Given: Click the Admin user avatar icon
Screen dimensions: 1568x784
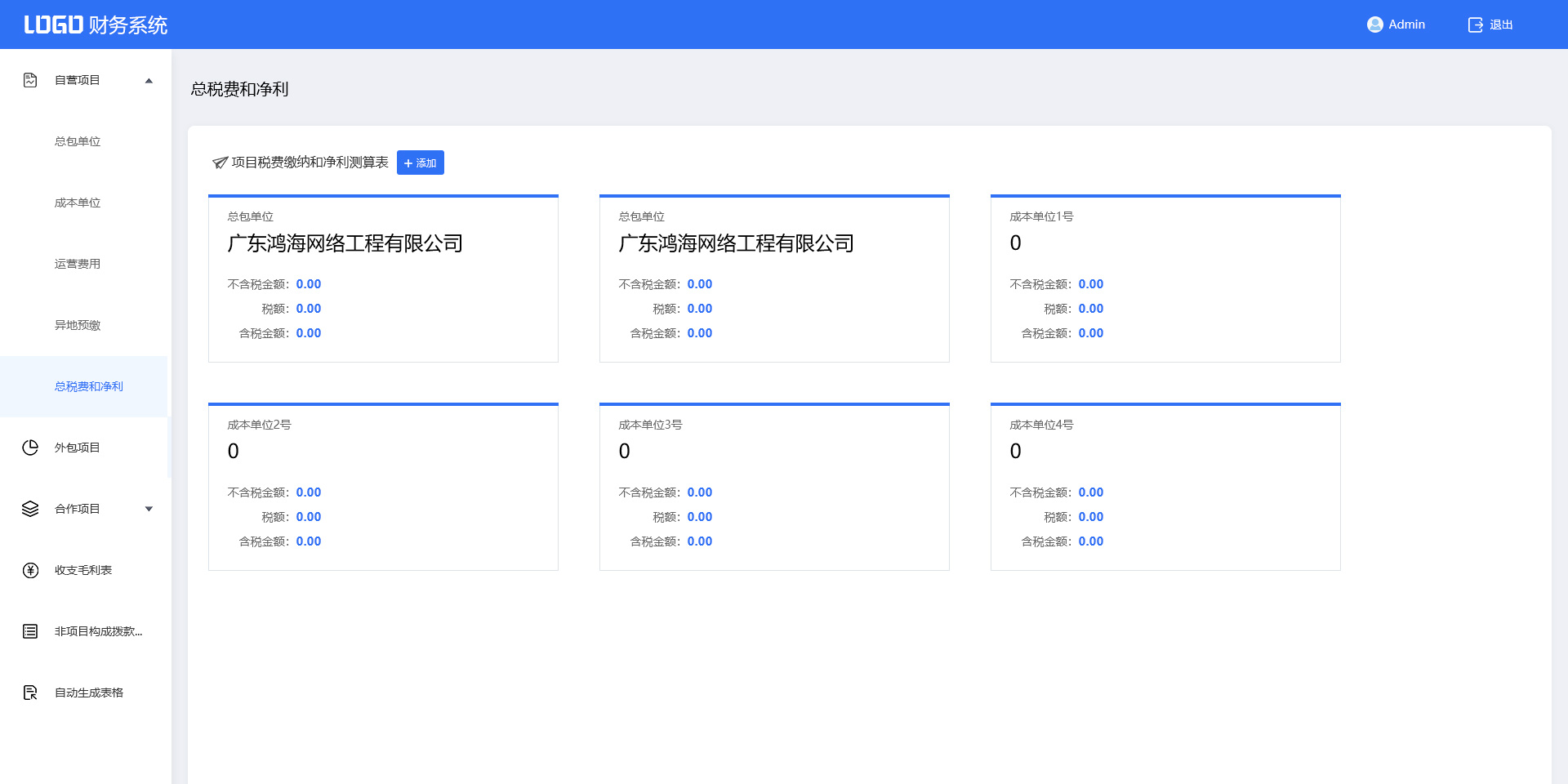Looking at the screenshot, I should point(1374,24).
